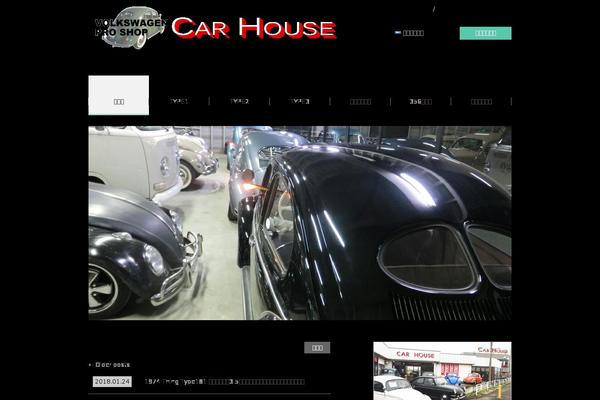
Task: Open the 1974 Thing Type181 news entry
Action: click(225, 382)
